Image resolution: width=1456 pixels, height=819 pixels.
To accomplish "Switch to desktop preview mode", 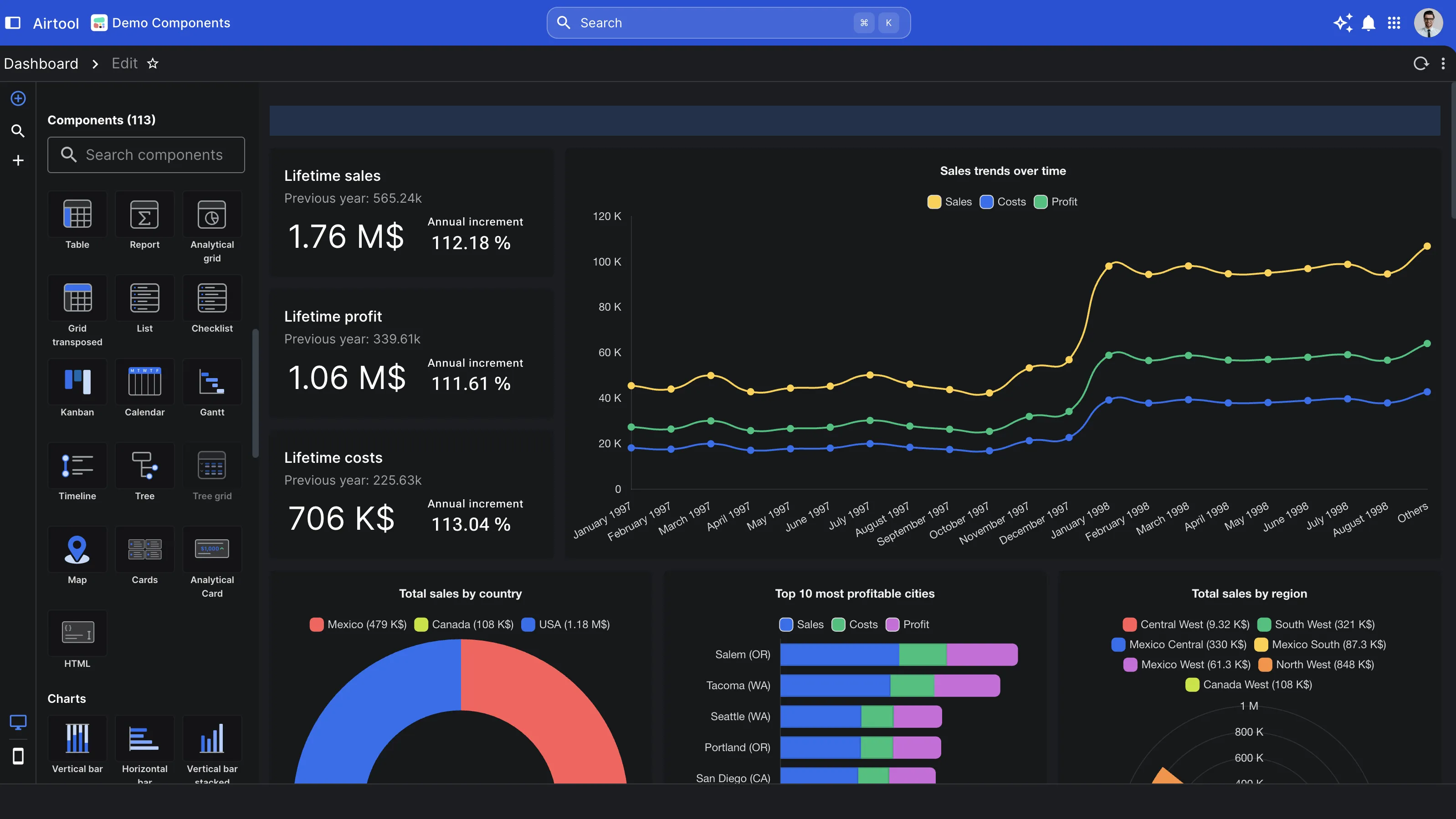I will pyautogui.click(x=18, y=722).
